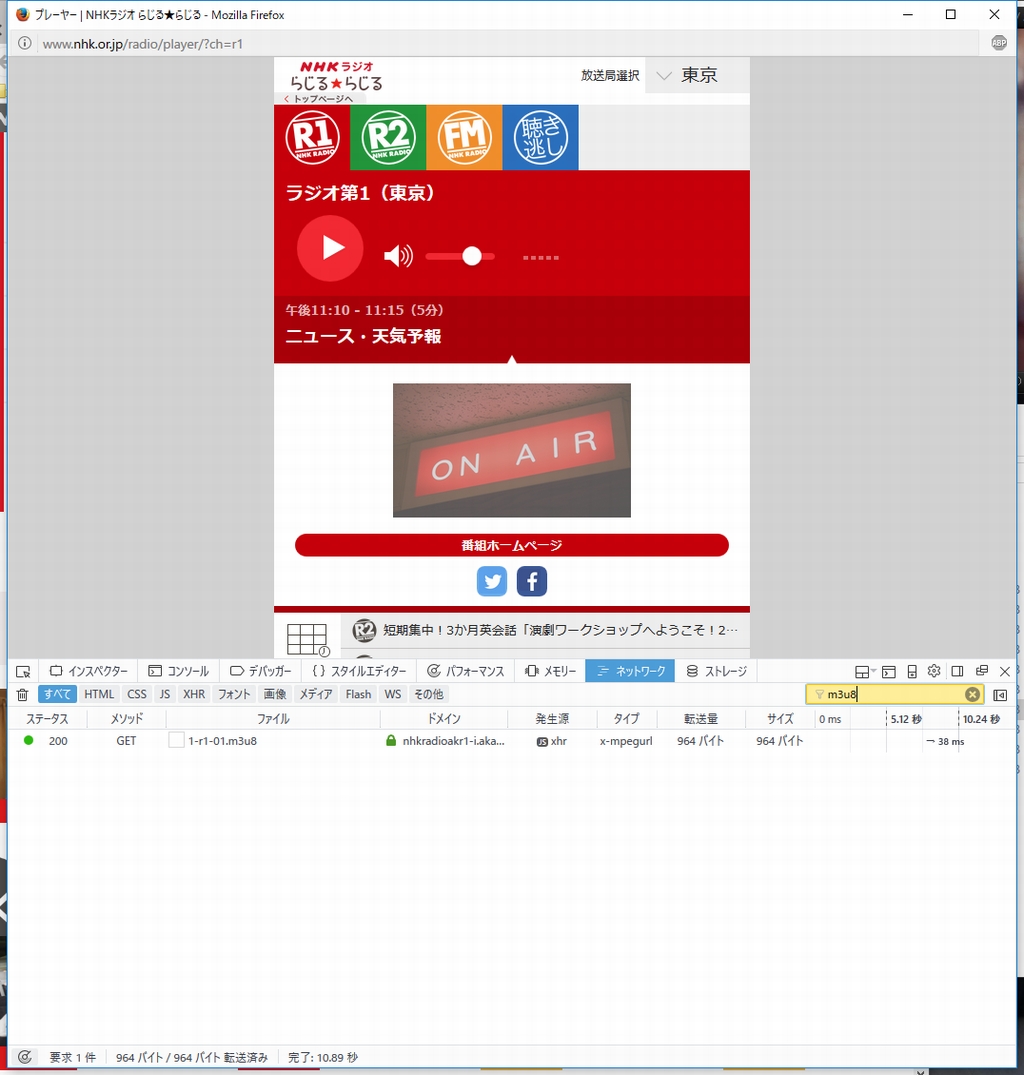Viewport: 1024px width, 1075px height.
Task: Sort requests by 発生源 column
Action: pyautogui.click(x=552, y=718)
